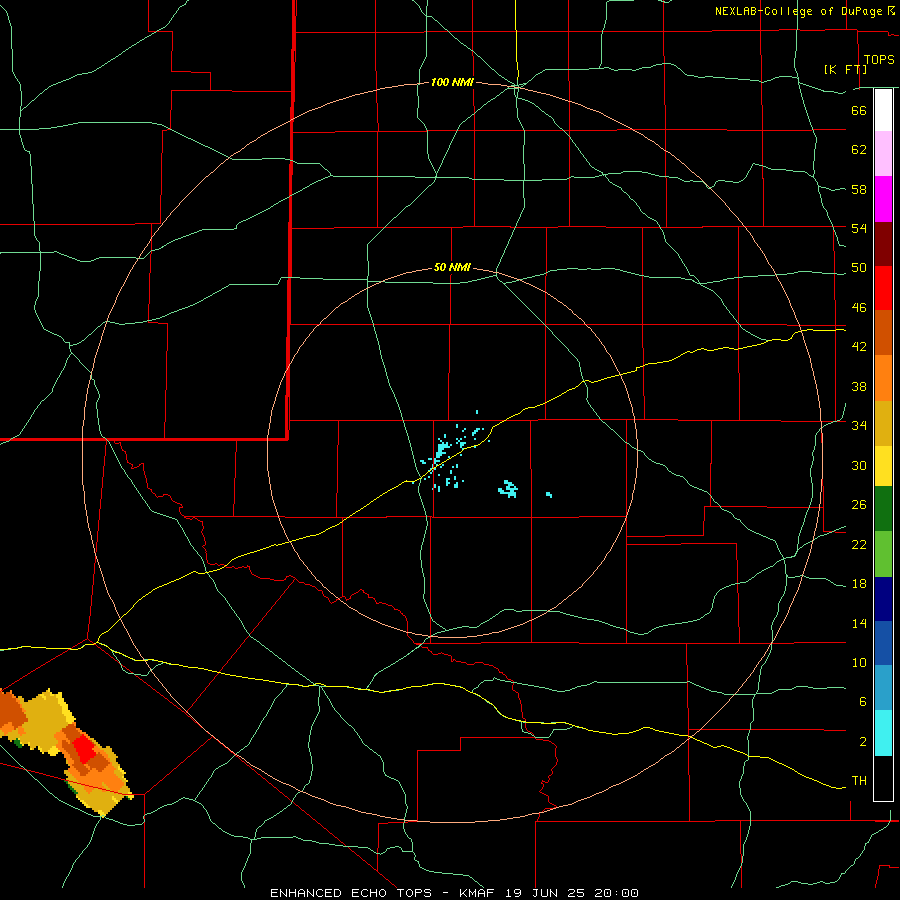Click the 38 legend value

click(859, 387)
